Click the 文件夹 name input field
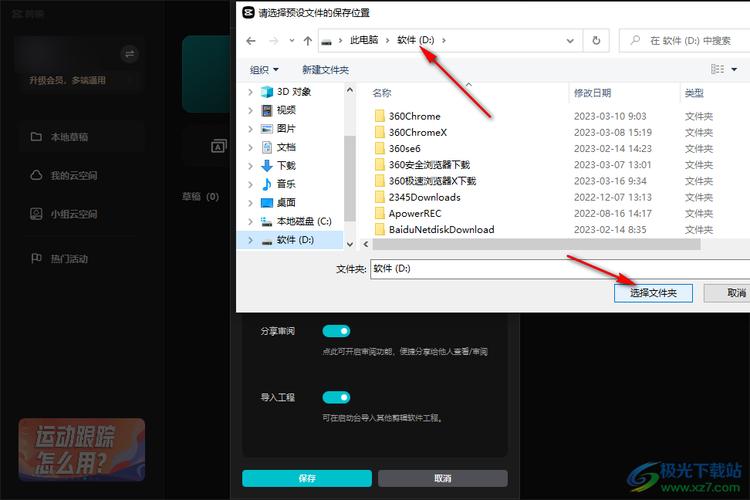The width and height of the screenshot is (750, 500). click(560, 269)
